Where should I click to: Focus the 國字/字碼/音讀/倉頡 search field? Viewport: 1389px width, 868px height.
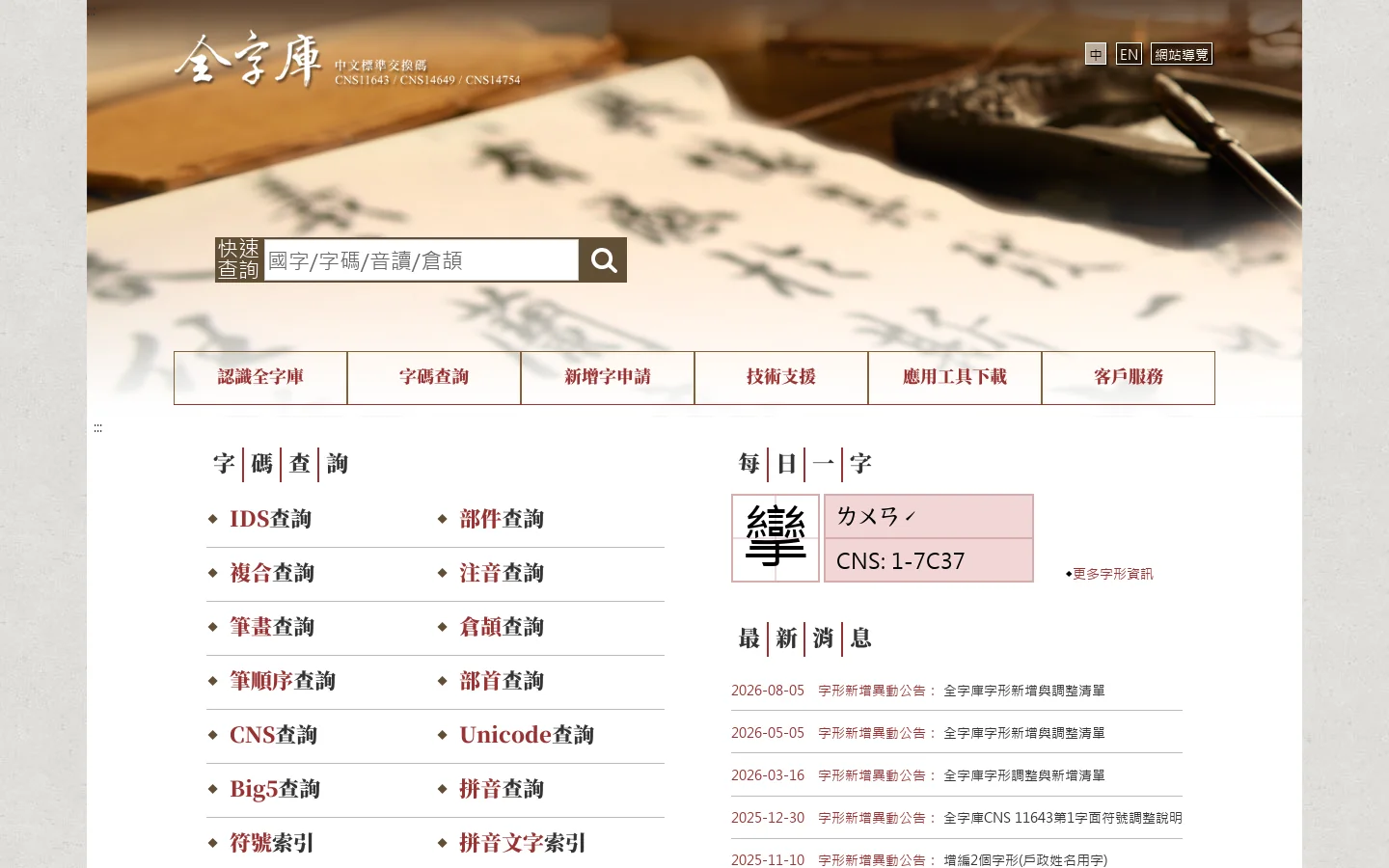click(x=422, y=260)
